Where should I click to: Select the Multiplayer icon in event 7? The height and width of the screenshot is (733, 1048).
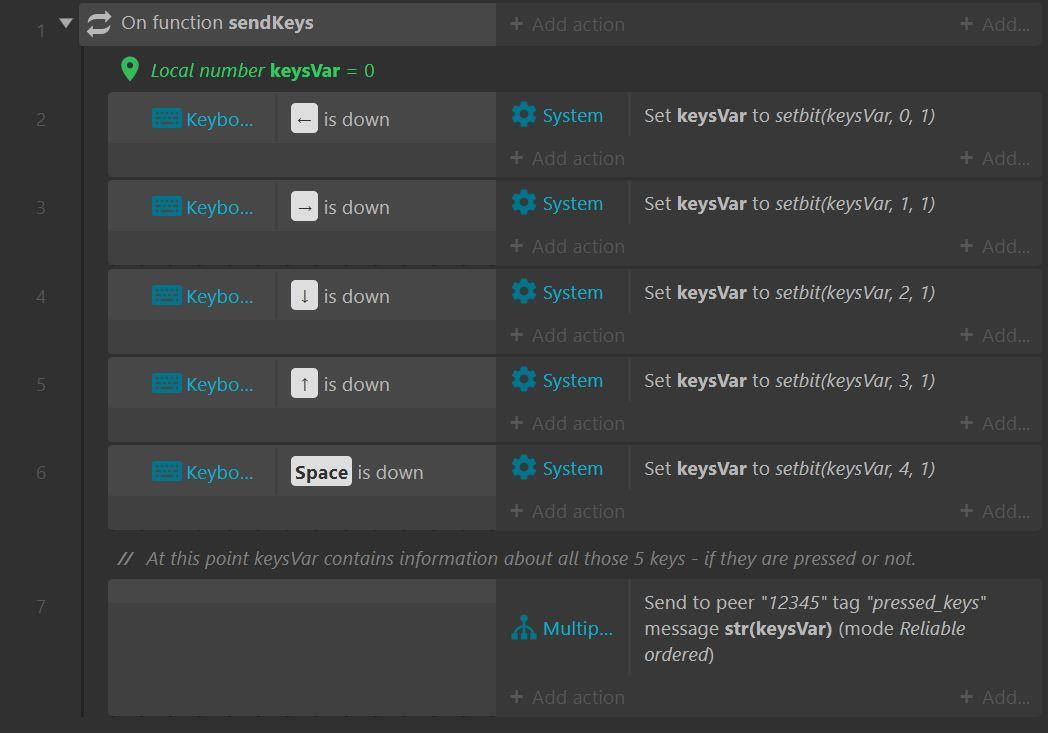point(523,628)
